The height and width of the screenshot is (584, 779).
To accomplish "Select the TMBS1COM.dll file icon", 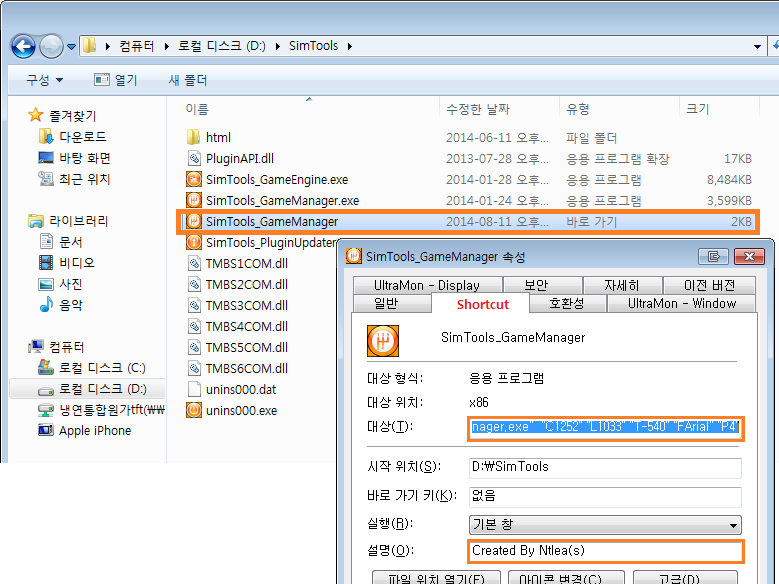I will [x=194, y=263].
